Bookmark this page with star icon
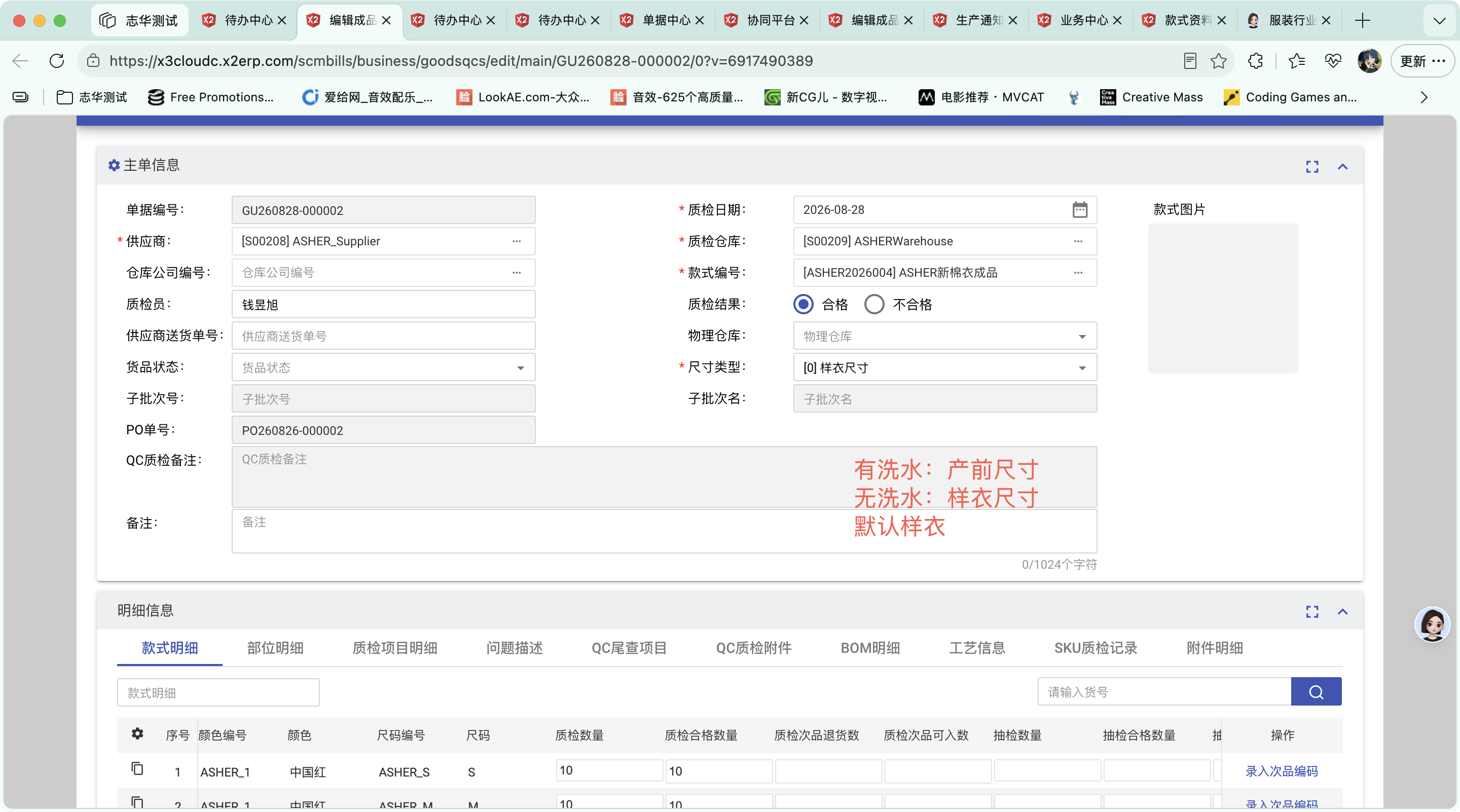 point(1218,61)
